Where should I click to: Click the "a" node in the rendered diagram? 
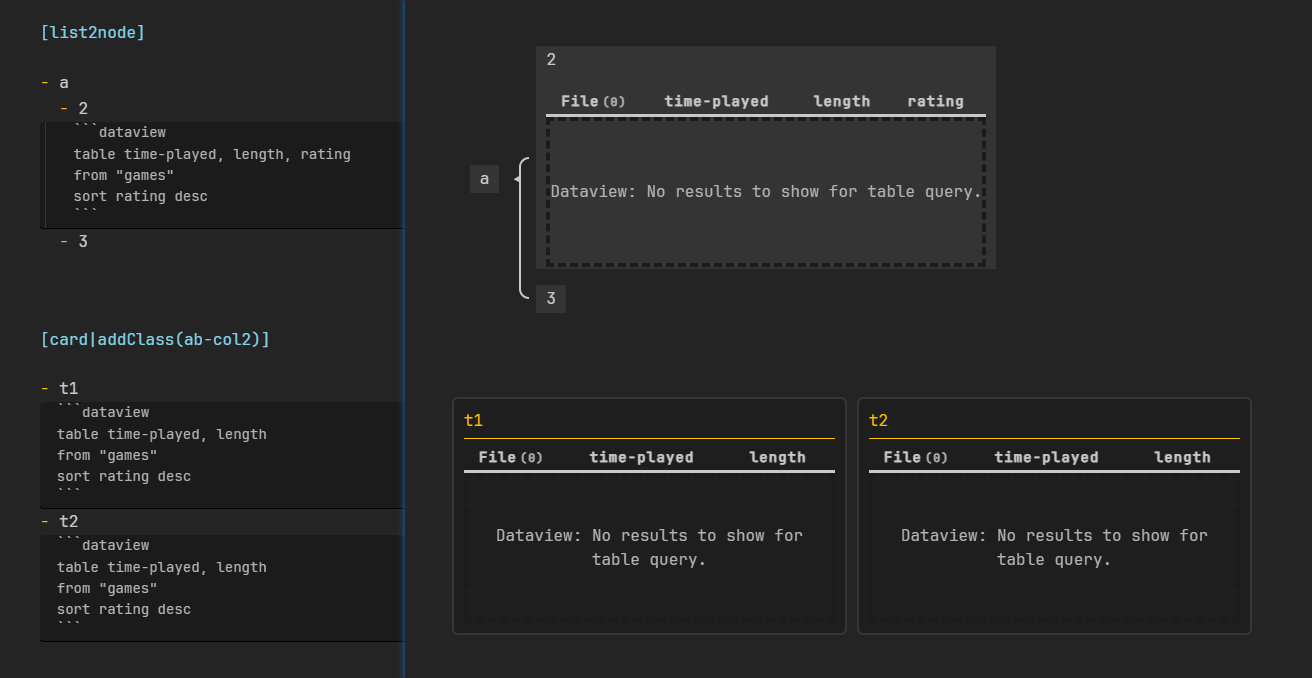tap(484, 179)
